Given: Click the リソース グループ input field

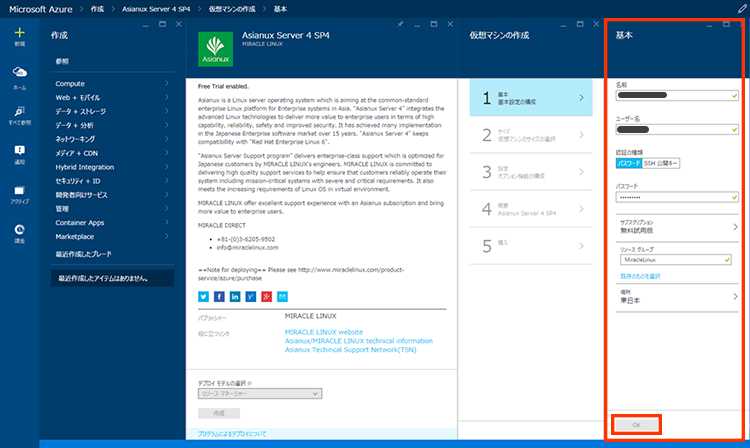Looking at the screenshot, I should [670, 260].
